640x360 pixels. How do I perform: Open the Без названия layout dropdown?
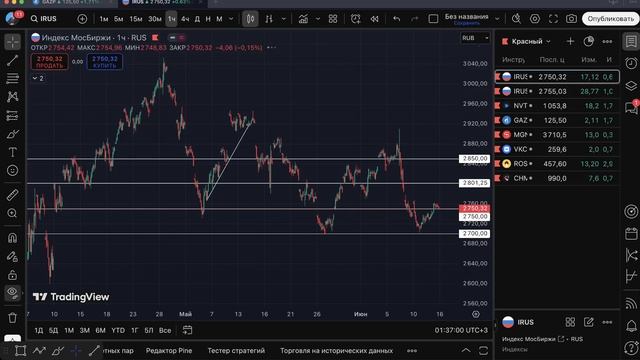click(x=497, y=19)
